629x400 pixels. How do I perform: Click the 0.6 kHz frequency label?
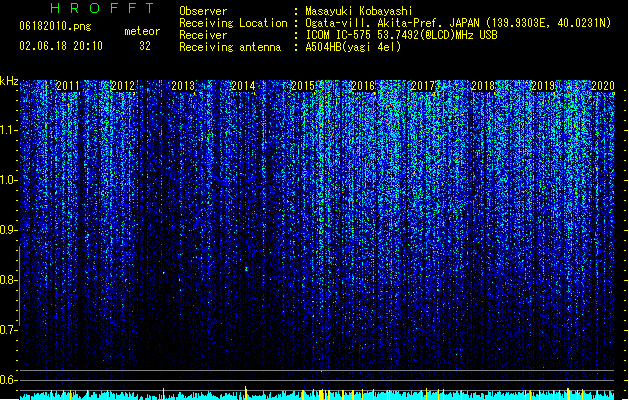8,380
